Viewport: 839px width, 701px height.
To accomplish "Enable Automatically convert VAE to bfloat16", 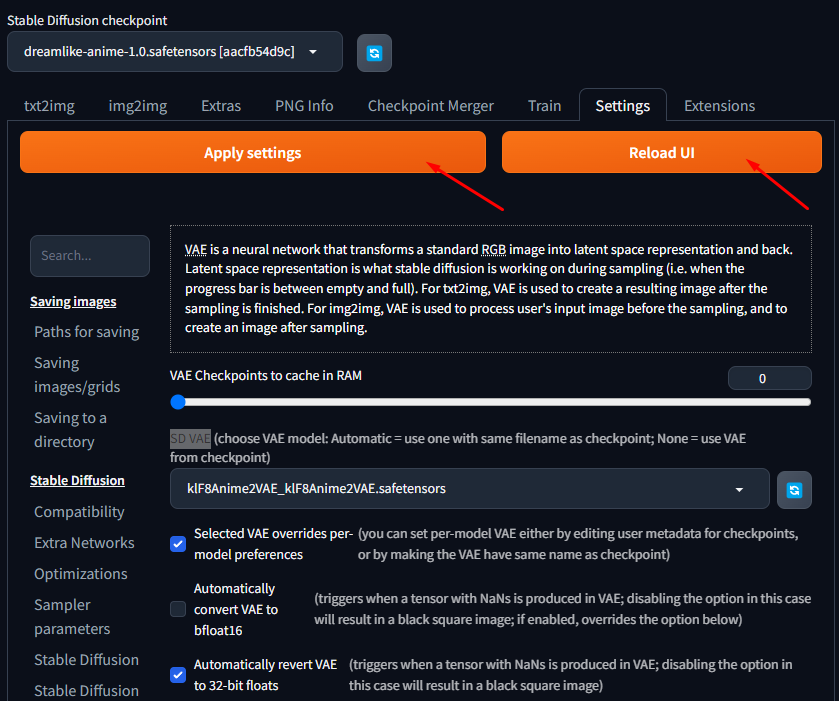I will coord(178,609).
